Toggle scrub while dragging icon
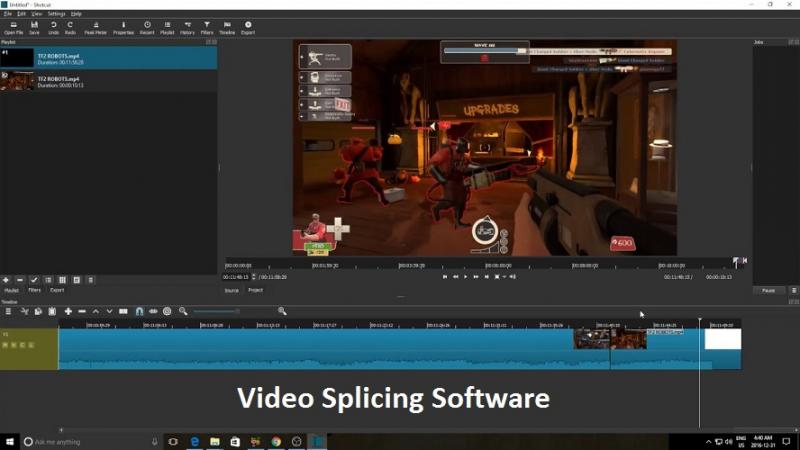Viewport: 800px width, 450px height. coord(153,311)
